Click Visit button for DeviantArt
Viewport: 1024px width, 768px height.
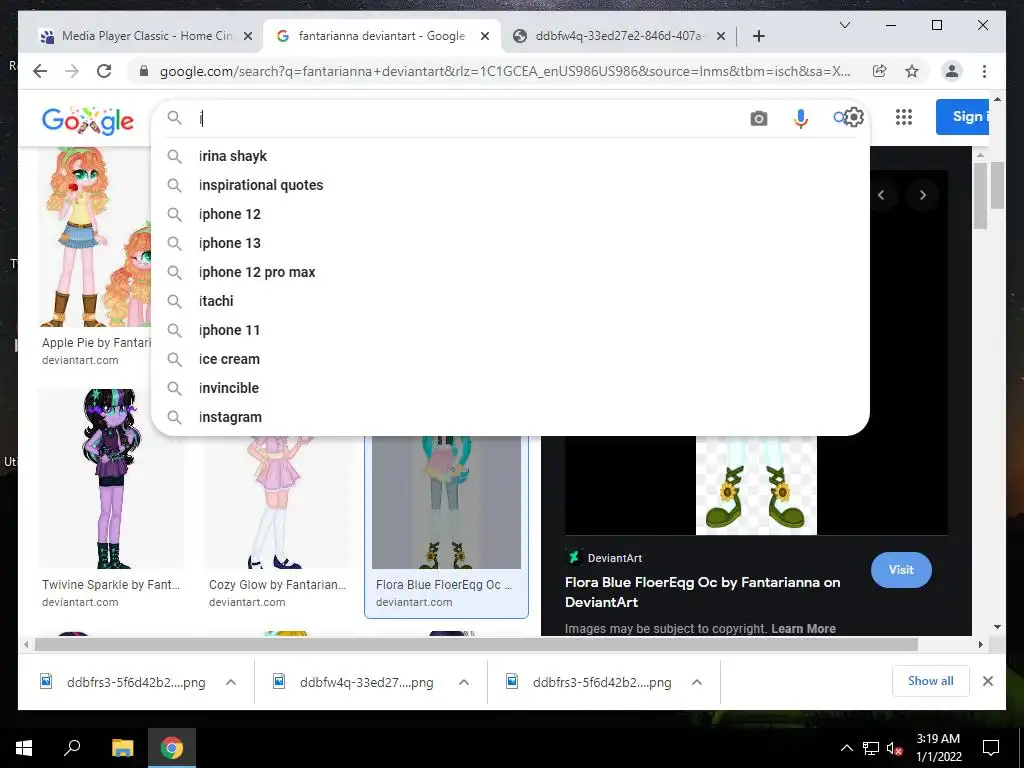[901, 569]
